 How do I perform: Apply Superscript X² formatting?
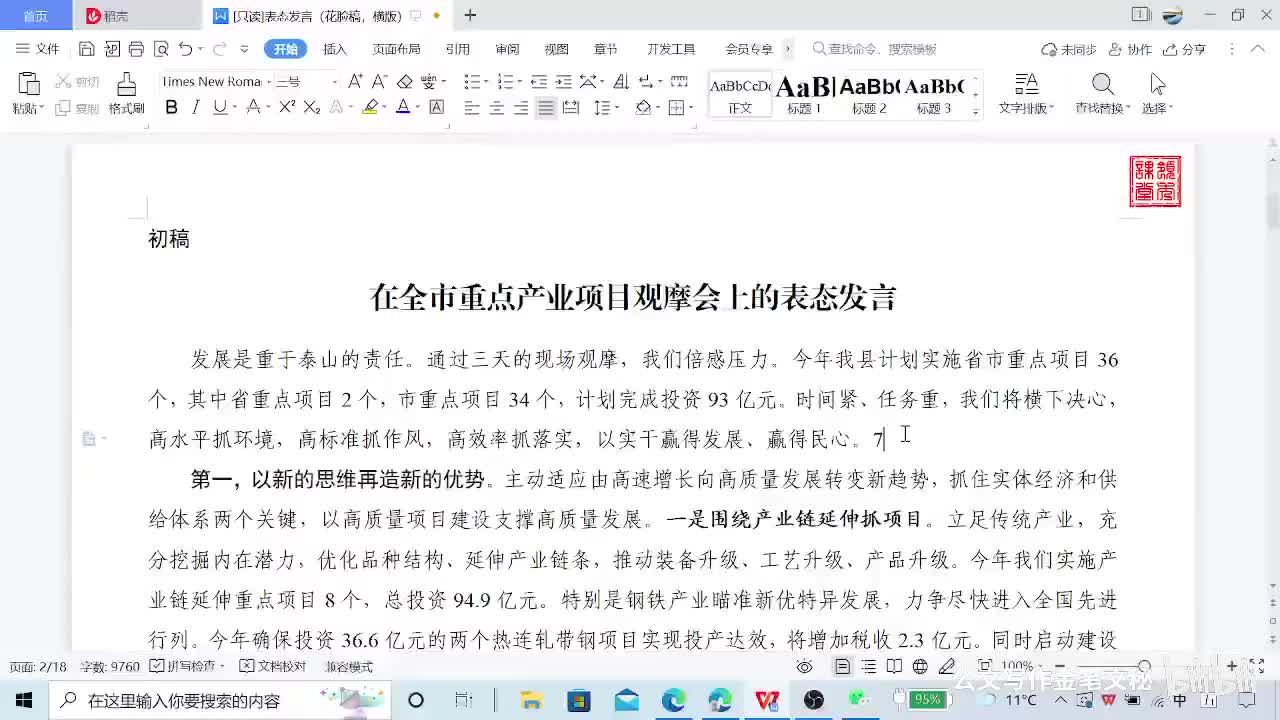tap(287, 108)
